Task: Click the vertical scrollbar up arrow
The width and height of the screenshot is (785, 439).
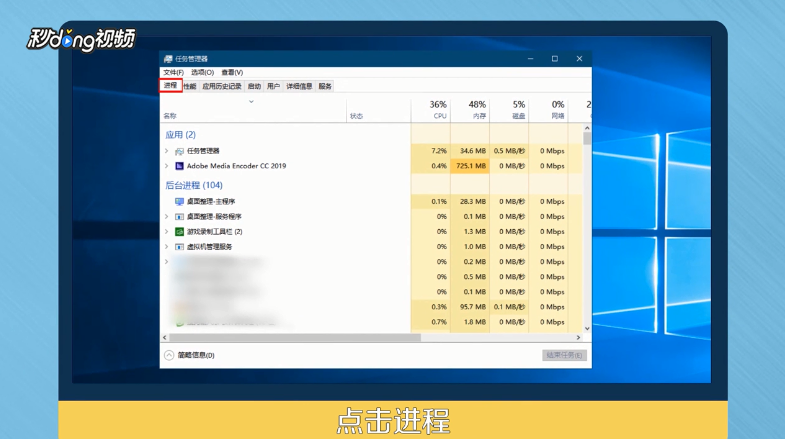Action: pos(587,128)
